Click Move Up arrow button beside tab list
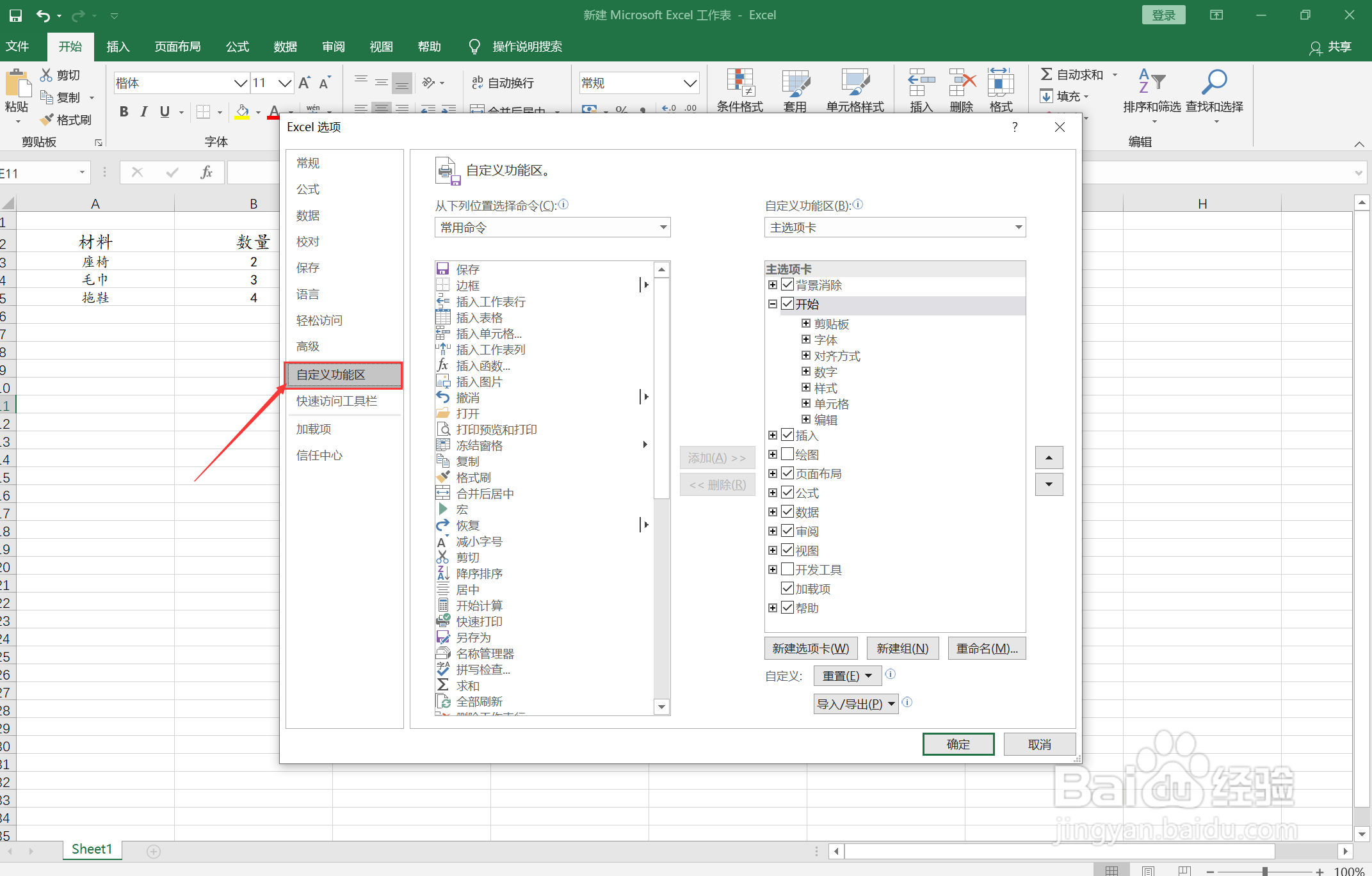The image size is (1372, 876). pyautogui.click(x=1049, y=458)
